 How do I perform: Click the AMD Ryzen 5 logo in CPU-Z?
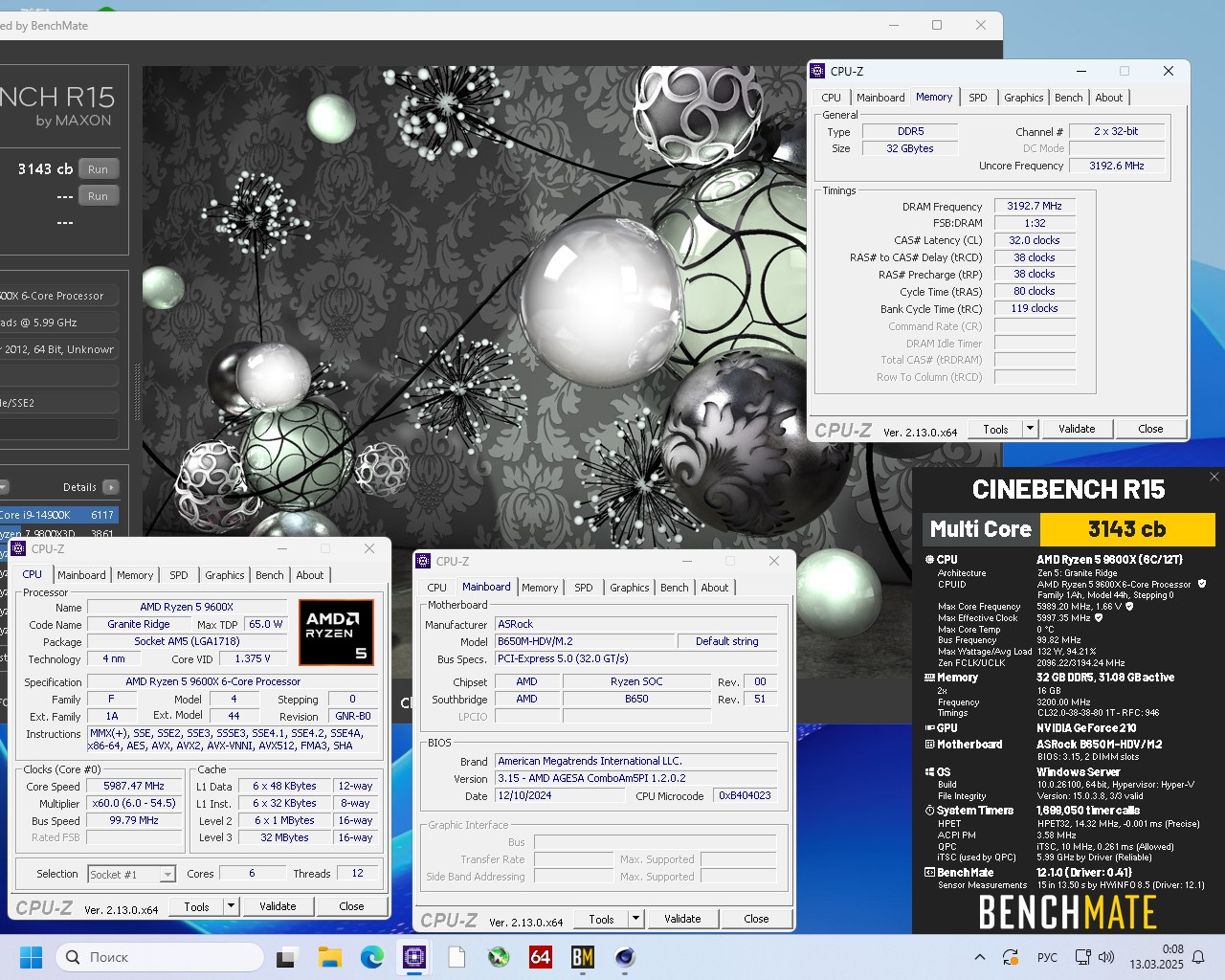click(x=336, y=633)
